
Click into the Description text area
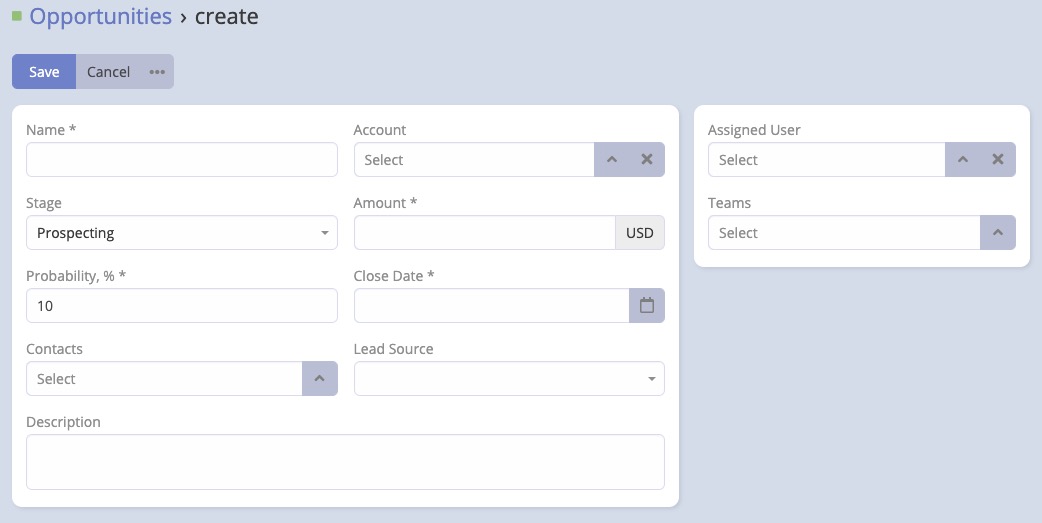(345, 462)
